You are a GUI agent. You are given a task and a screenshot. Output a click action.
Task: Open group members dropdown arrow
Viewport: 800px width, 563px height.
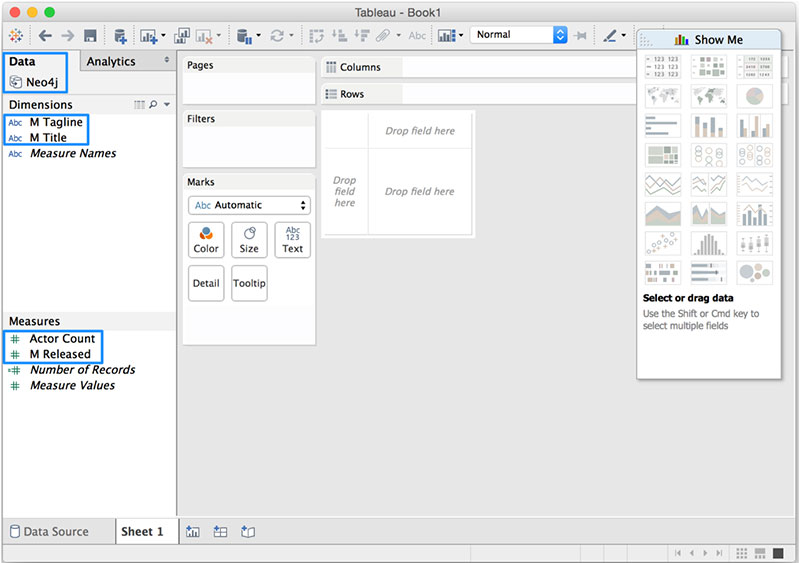398,35
